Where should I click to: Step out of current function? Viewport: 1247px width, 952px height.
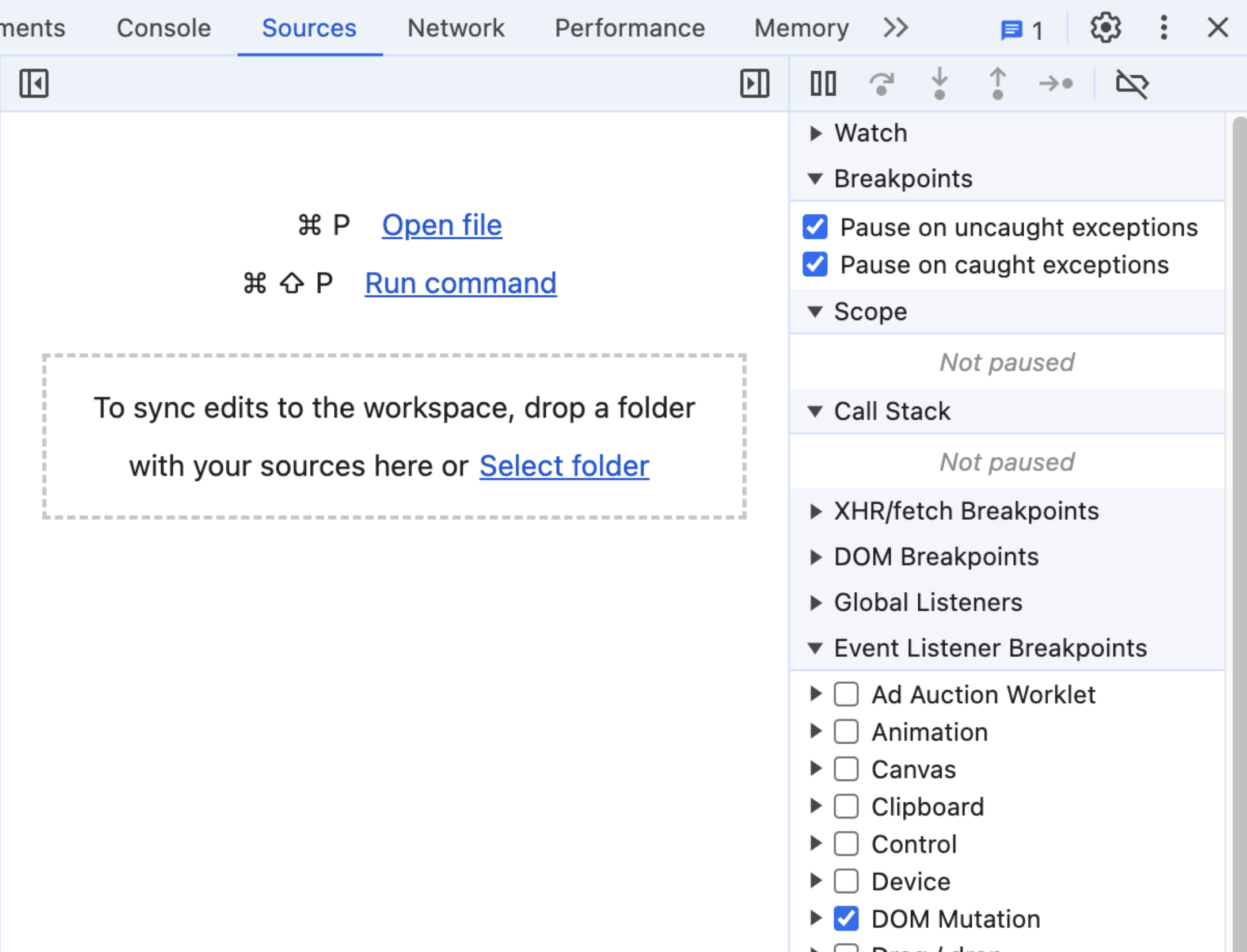pos(997,83)
